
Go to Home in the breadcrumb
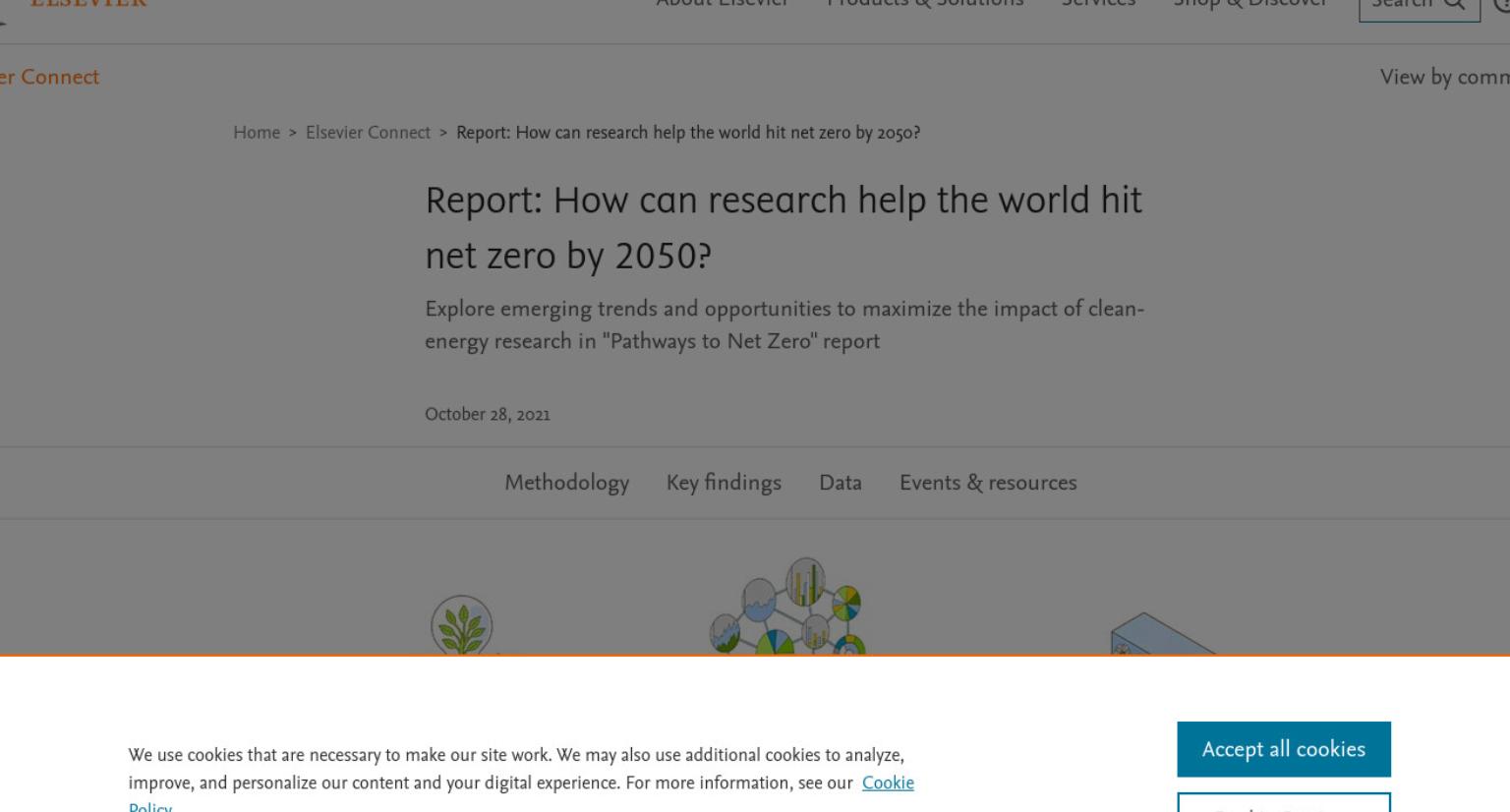coord(257,133)
